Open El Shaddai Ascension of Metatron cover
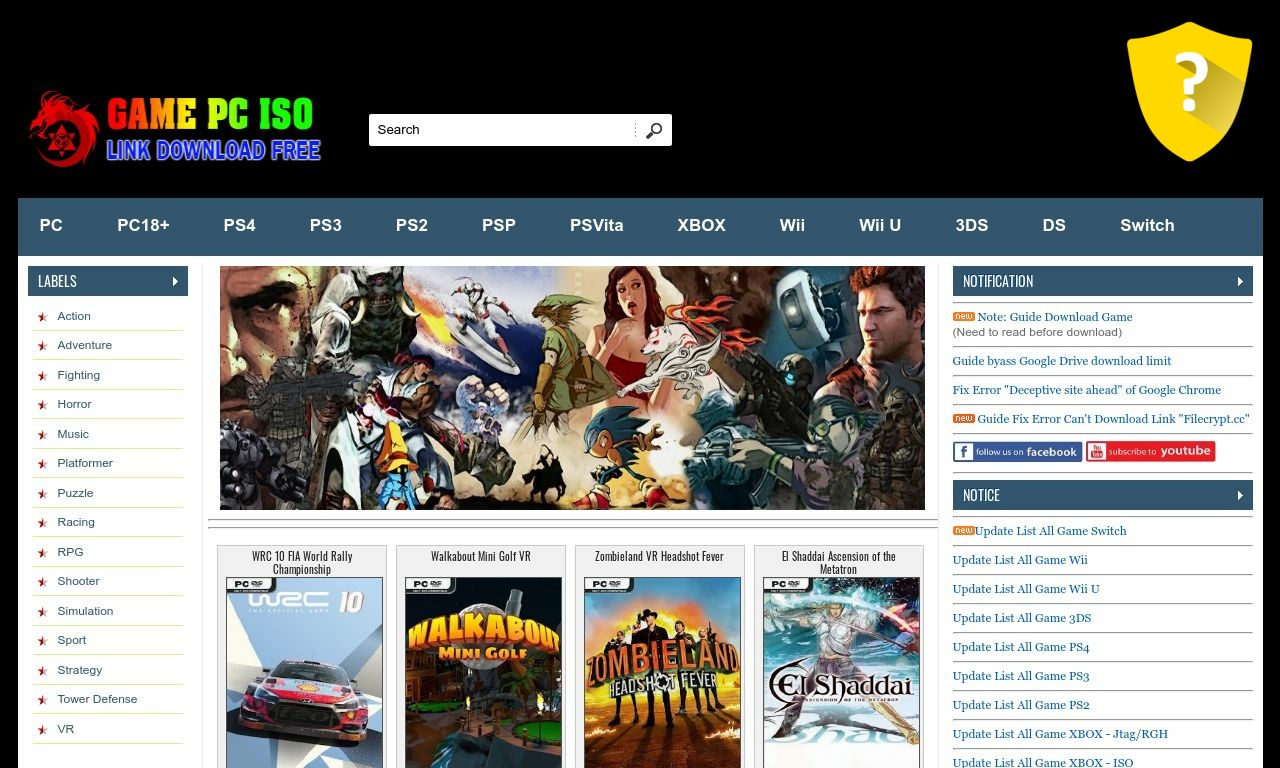The image size is (1280, 768). (841, 672)
